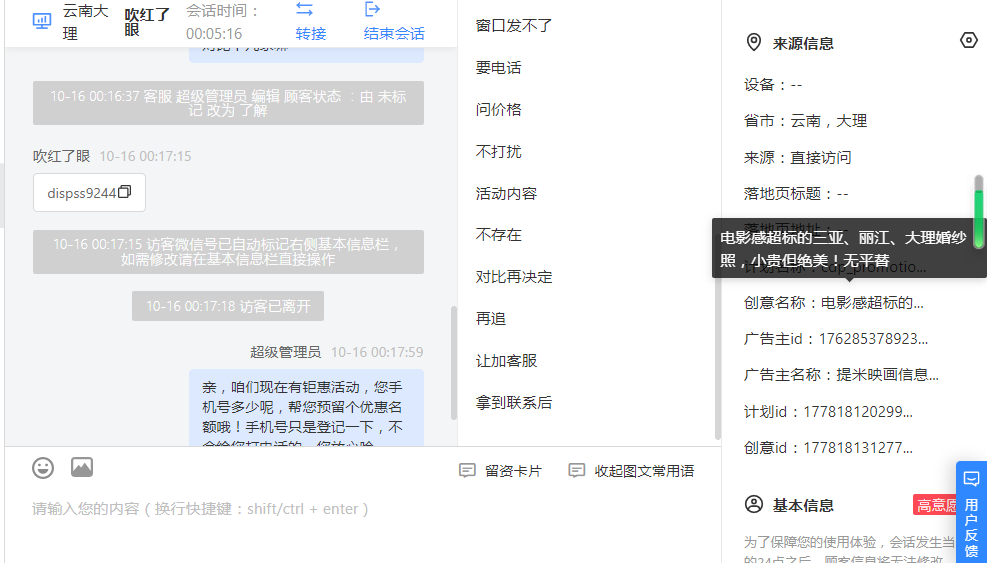Open the emoji picker smiley icon

(43, 468)
